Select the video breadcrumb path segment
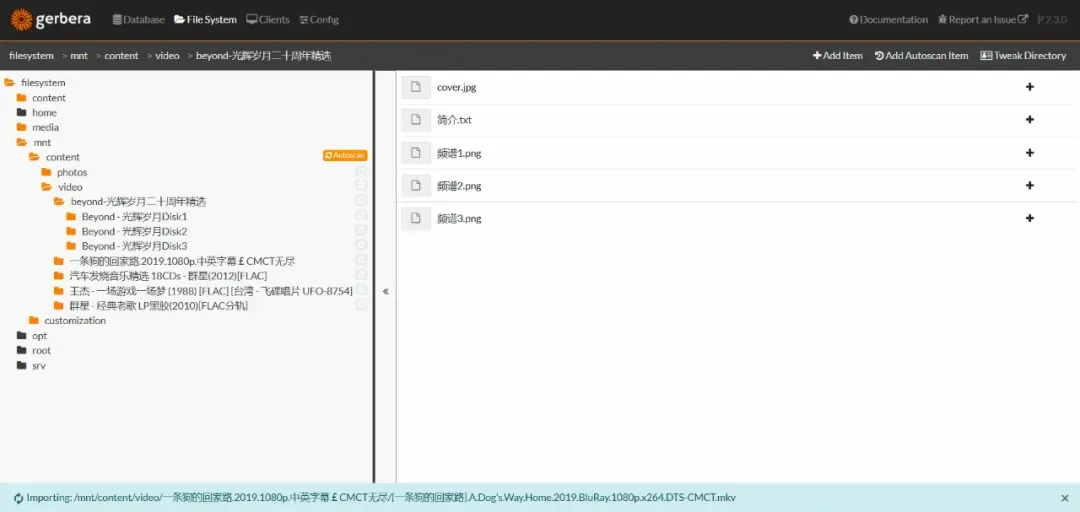This screenshot has width=1080, height=512. (x=167, y=56)
